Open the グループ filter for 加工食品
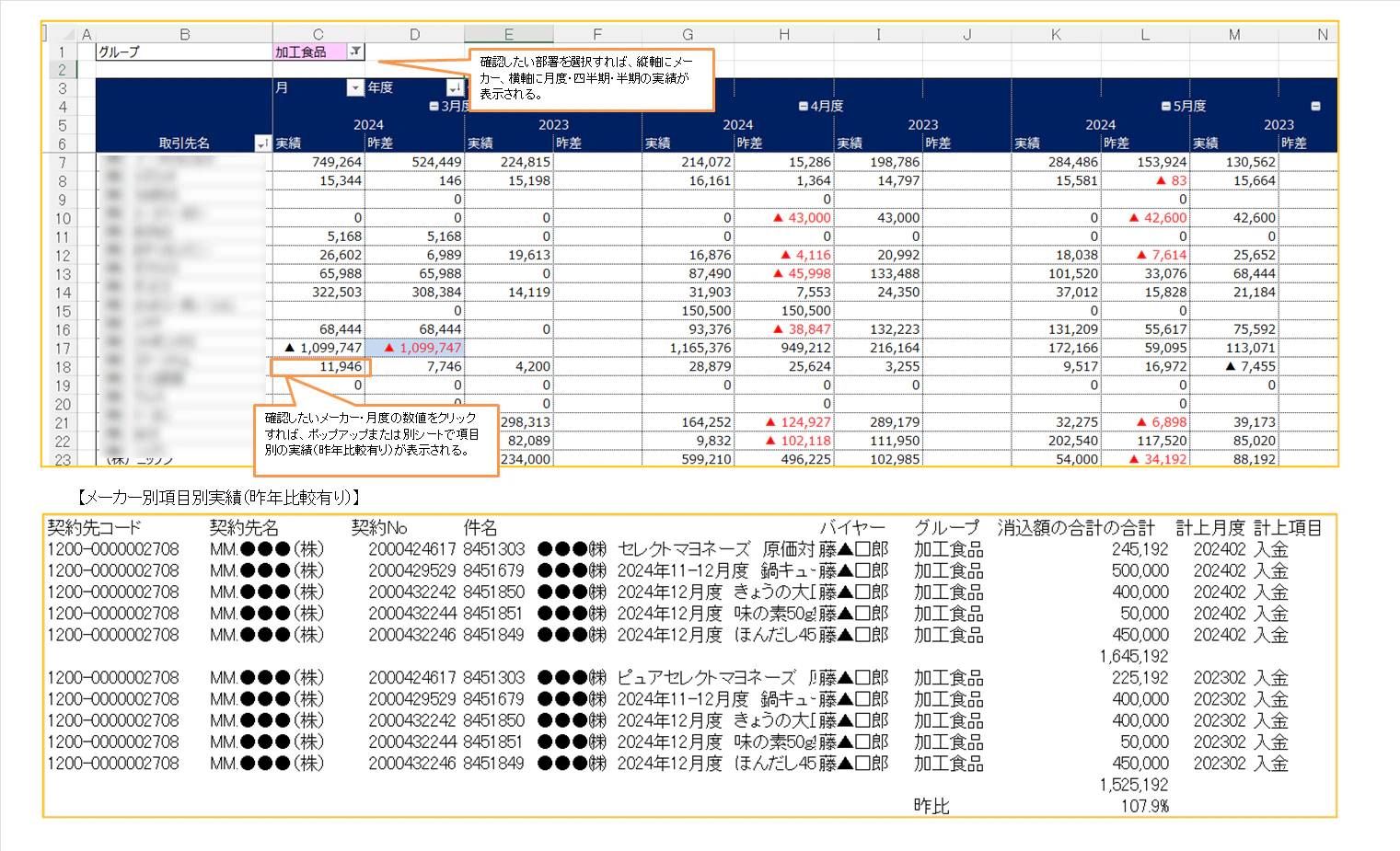The width and height of the screenshot is (1400, 851). coord(355,52)
